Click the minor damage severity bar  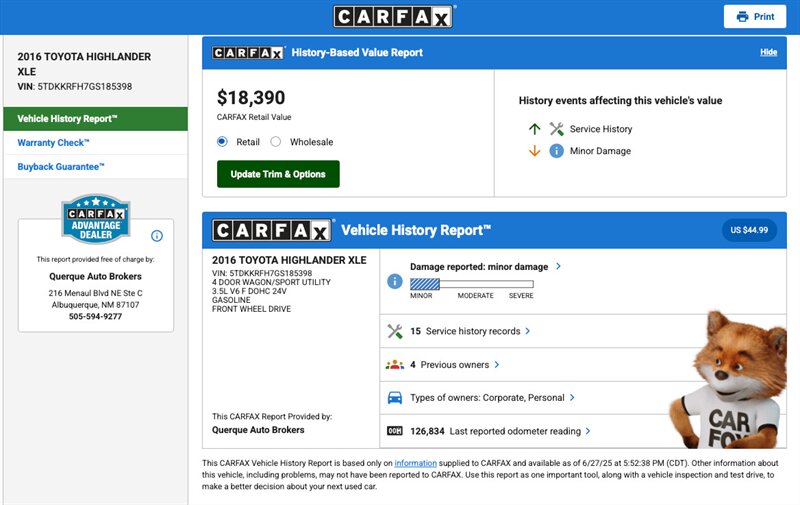(471, 284)
